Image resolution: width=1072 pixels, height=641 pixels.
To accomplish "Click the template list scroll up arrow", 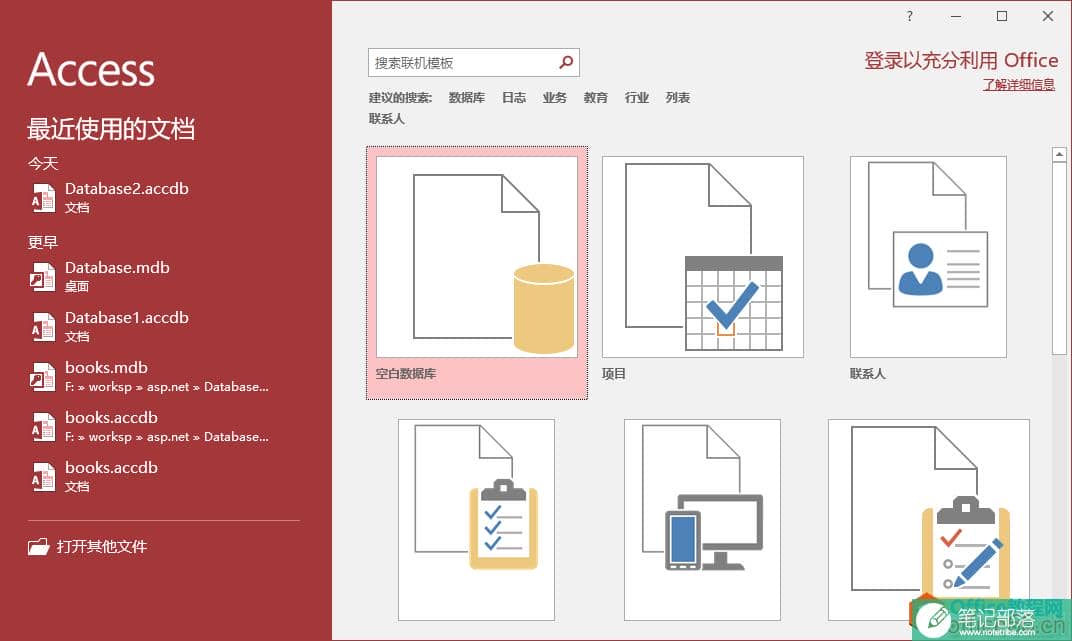I will point(1059,154).
